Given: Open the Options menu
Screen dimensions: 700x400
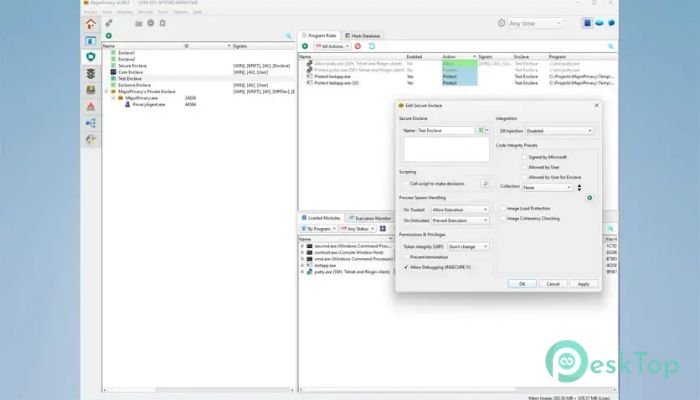Looking at the screenshot, I should [x=180, y=12].
